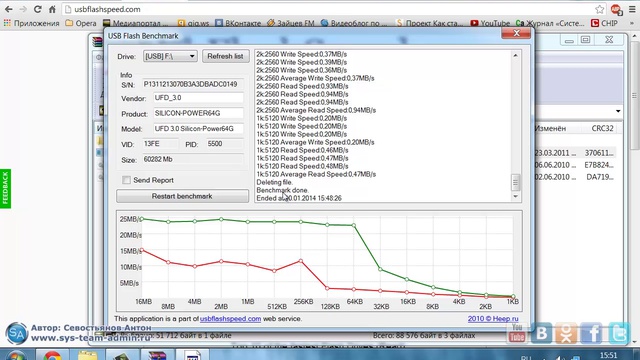The image size is (640, 360).
Task: Select log line '2k:2560 Average Read Speed:0.94MB/s'
Action: (316, 110)
